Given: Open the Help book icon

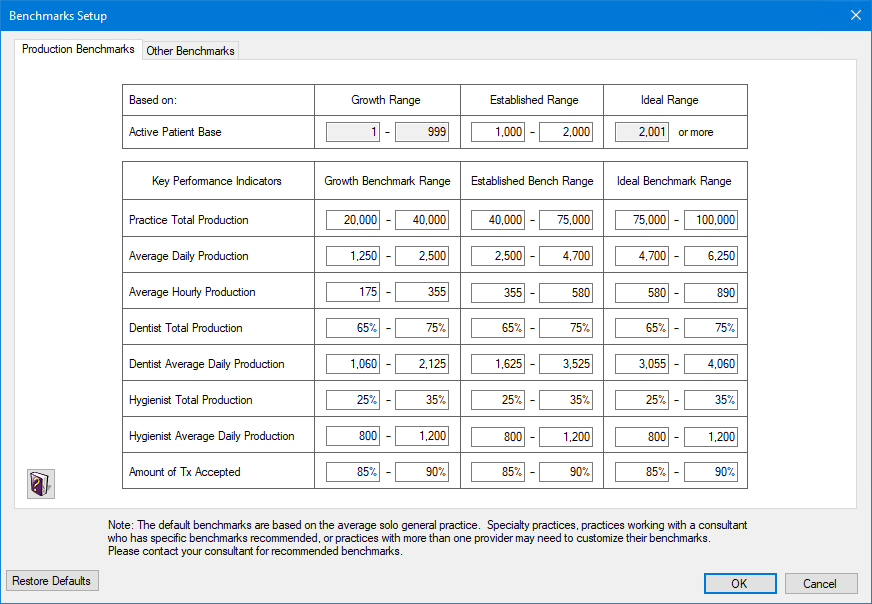Looking at the screenshot, I should click(x=40, y=483).
